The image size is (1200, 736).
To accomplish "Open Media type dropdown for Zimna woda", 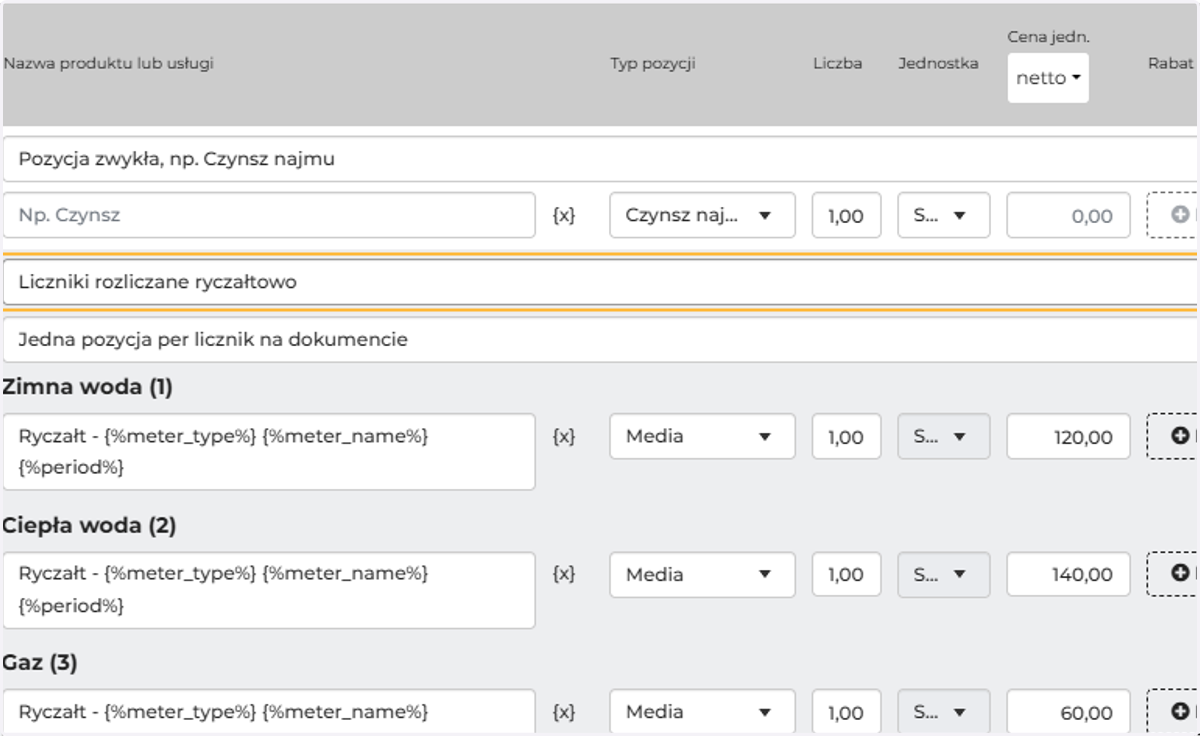I will pyautogui.click(x=702, y=436).
